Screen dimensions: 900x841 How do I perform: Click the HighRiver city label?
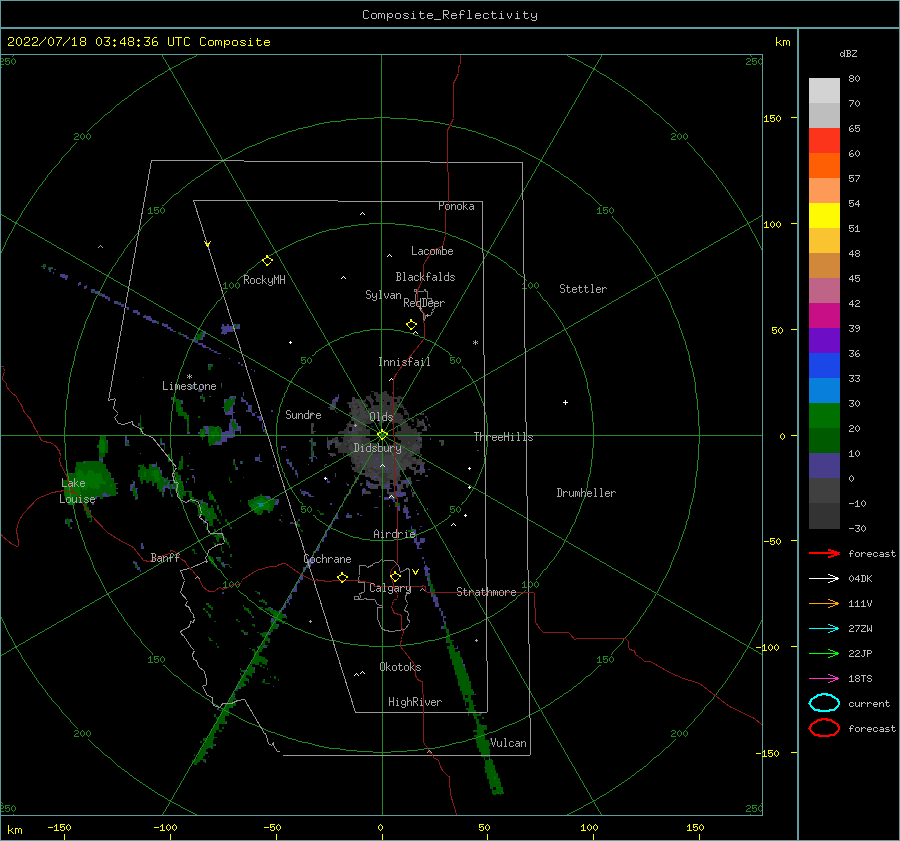pos(415,702)
